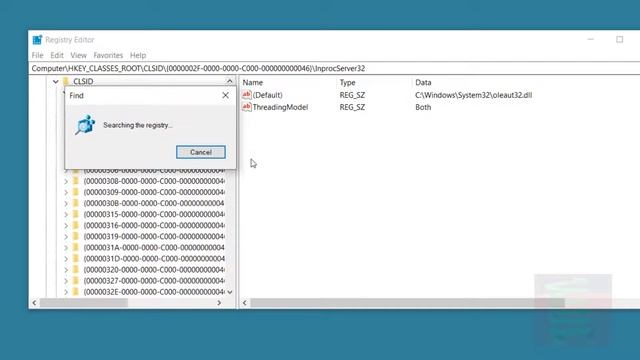Click folder icon of {00000320-0000-0000-C000 key
This screenshot has height=360, width=640.
coord(76,269)
